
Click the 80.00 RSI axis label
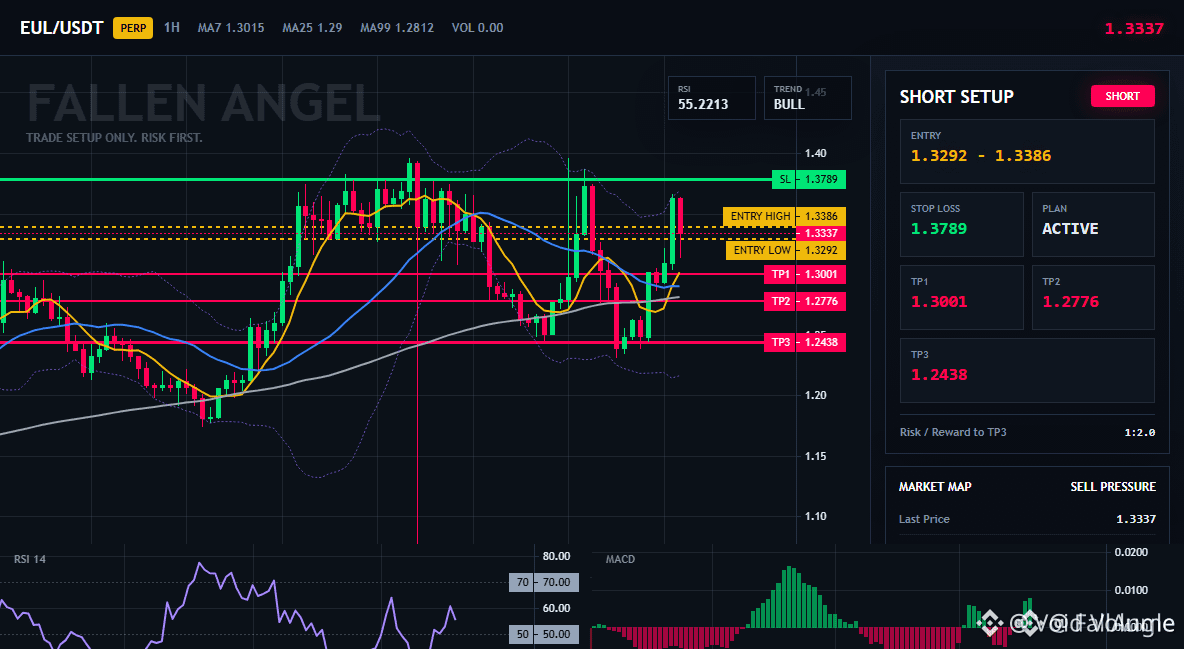coord(557,556)
